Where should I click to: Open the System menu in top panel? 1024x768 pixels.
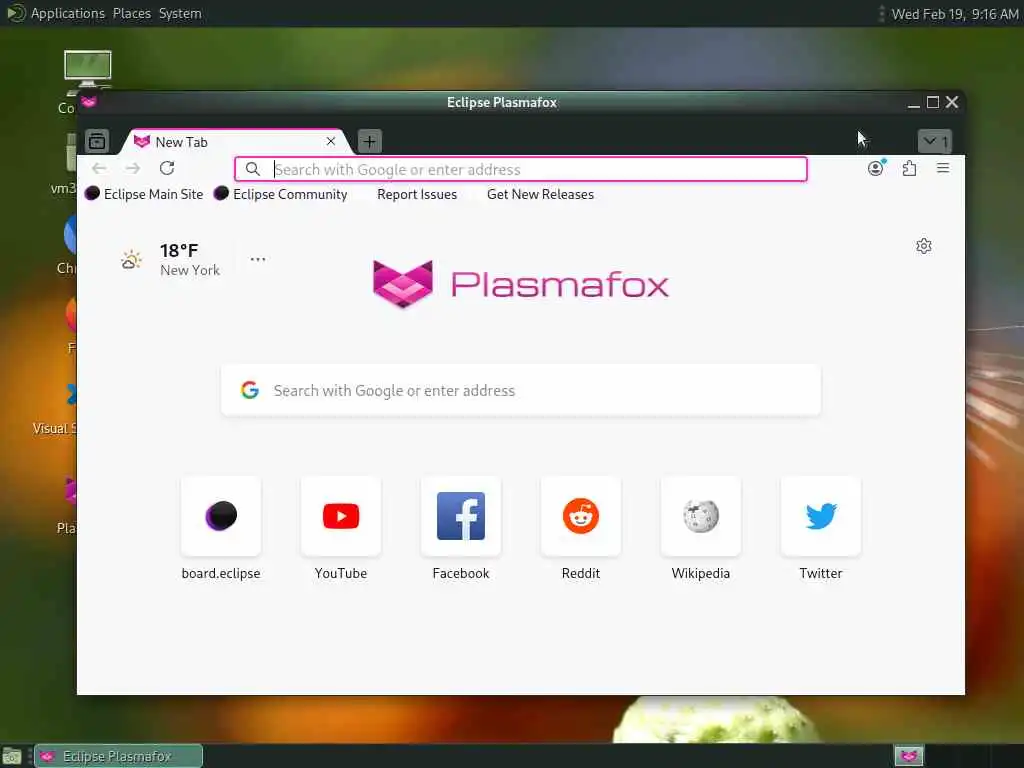pyautogui.click(x=180, y=13)
